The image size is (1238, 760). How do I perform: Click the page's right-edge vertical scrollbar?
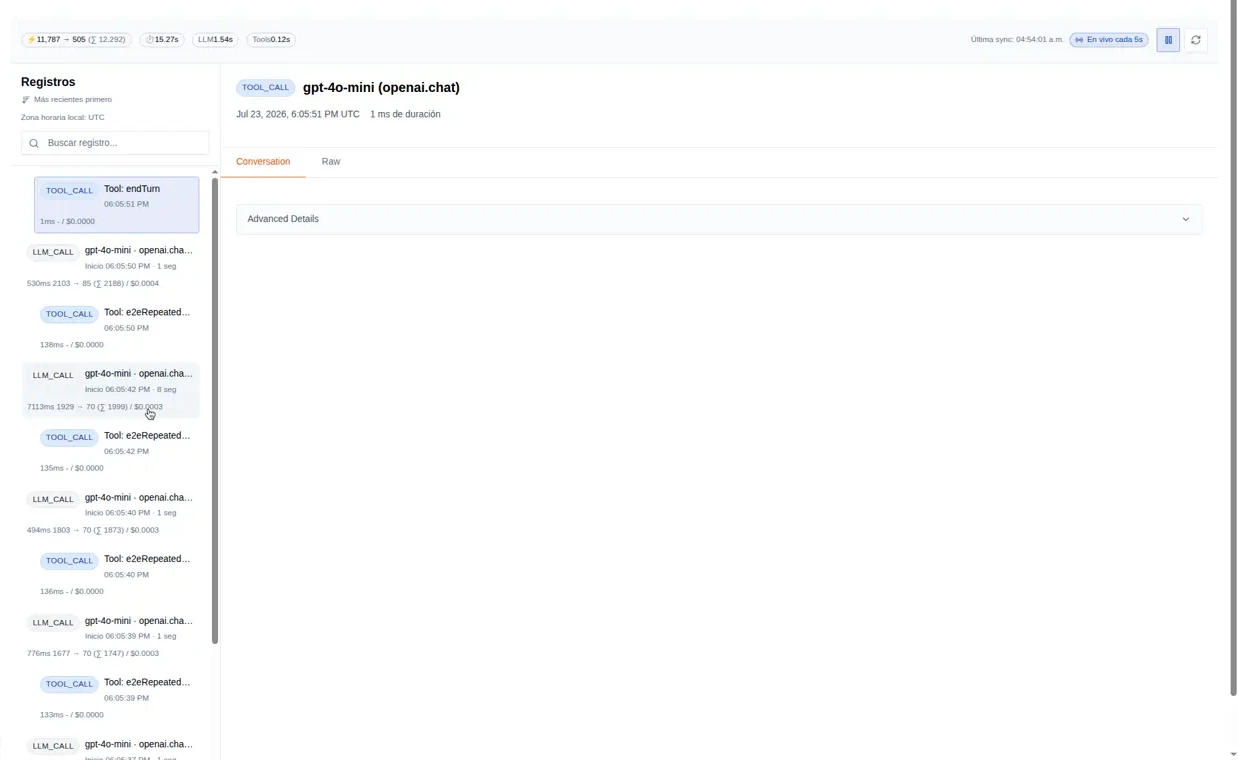pyautogui.click(x=1233, y=350)
